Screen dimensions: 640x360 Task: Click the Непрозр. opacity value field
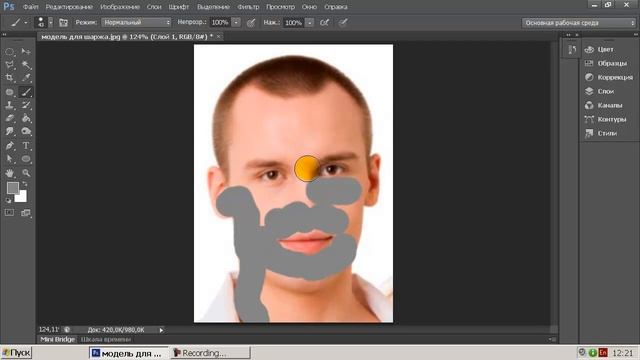[x=220, y=22]
